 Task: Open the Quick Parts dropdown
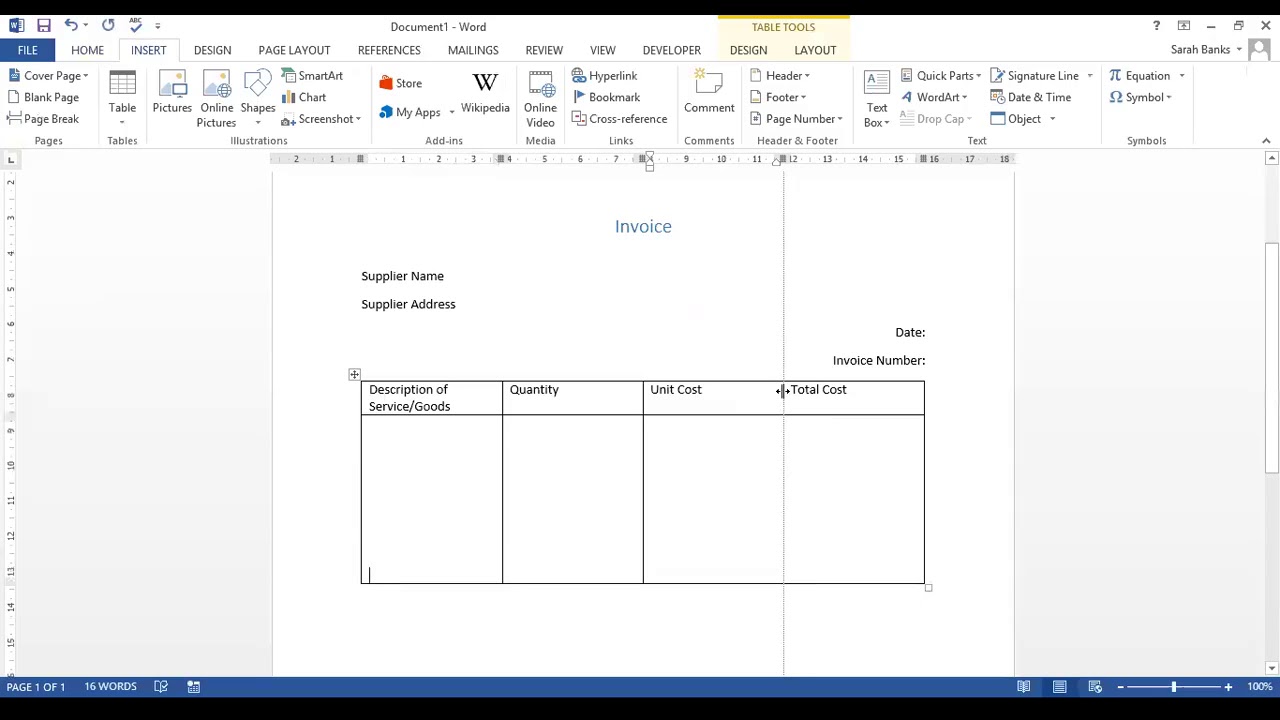click(x=941, y=76)
